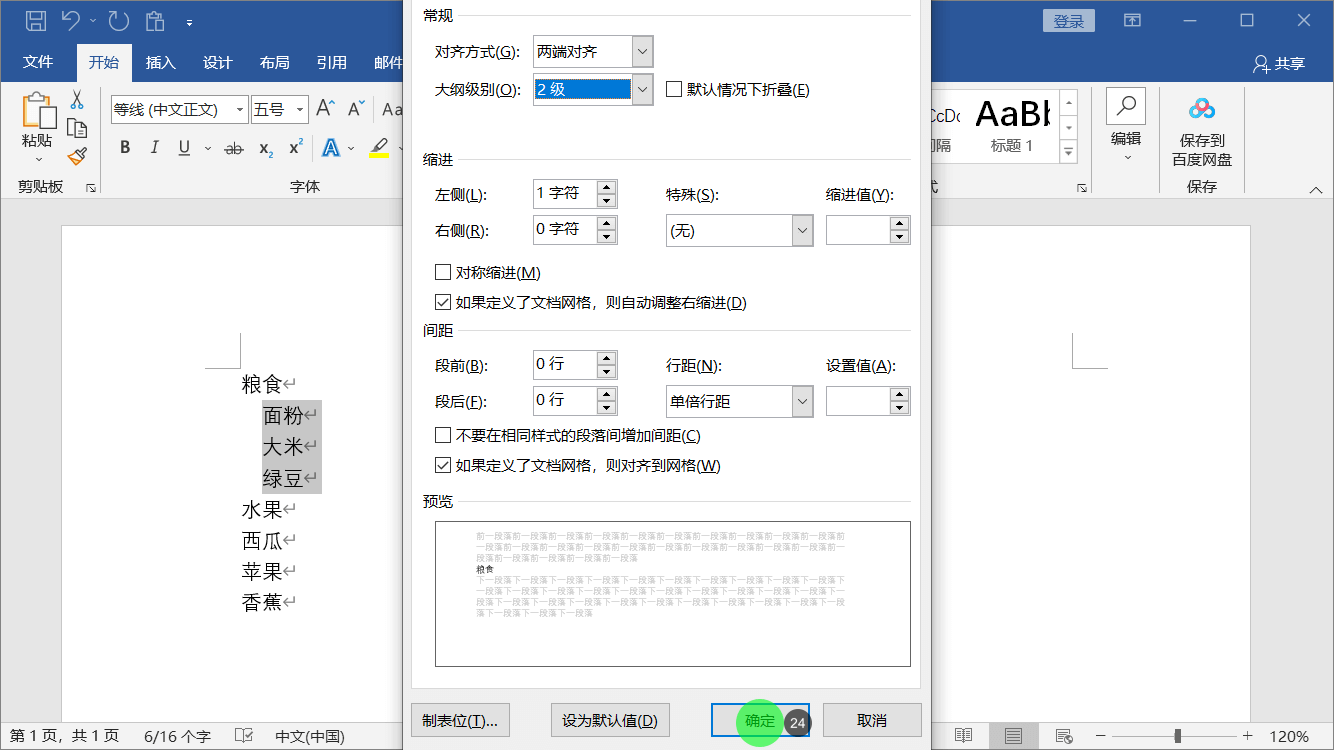1334x750 pixels.
Task: Switch to the 布局 tab
Action: pyautogui.click(x=274, y=62)
